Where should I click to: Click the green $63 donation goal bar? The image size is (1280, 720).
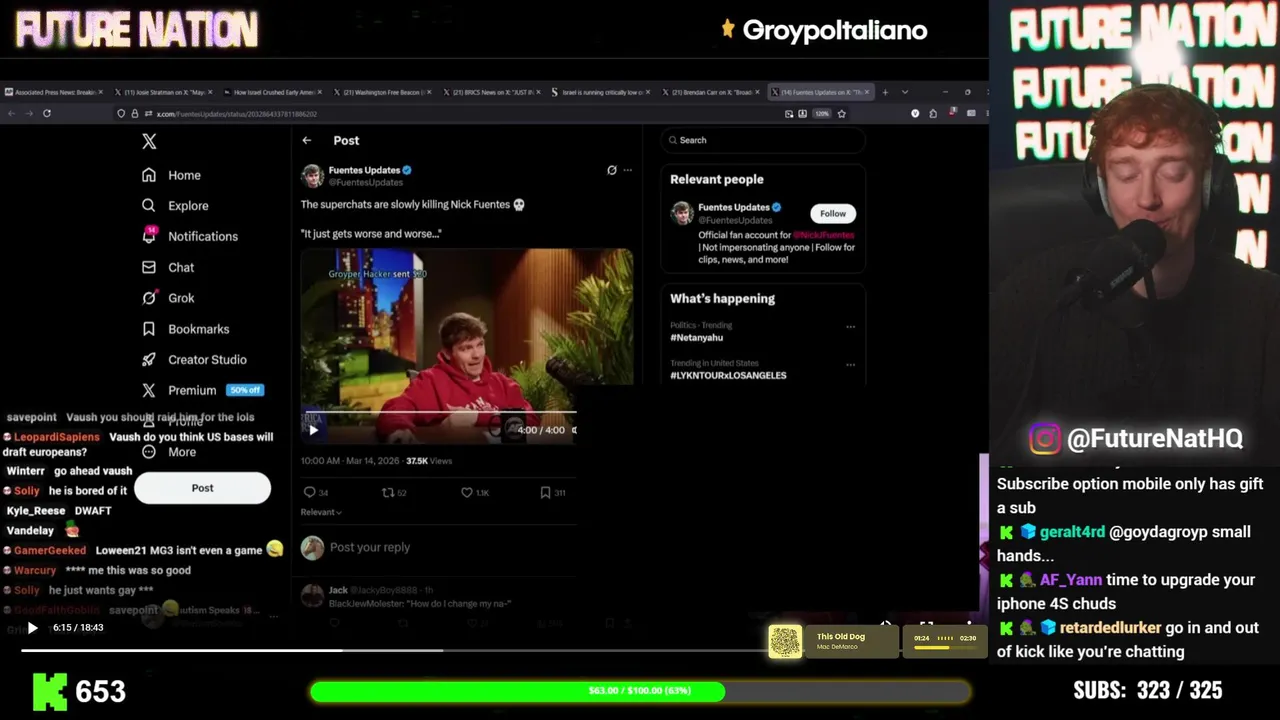(640, 691)
